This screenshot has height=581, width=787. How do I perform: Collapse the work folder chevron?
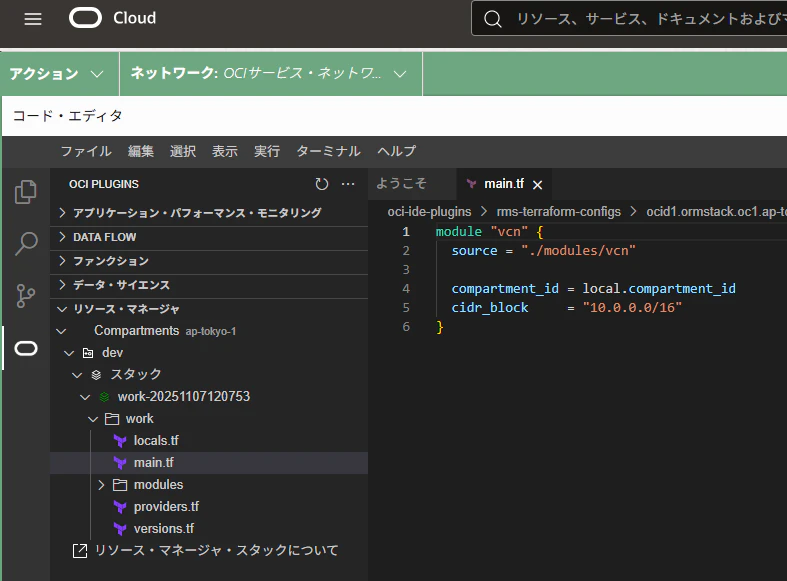pyautogui.click(x=93, y=419)
